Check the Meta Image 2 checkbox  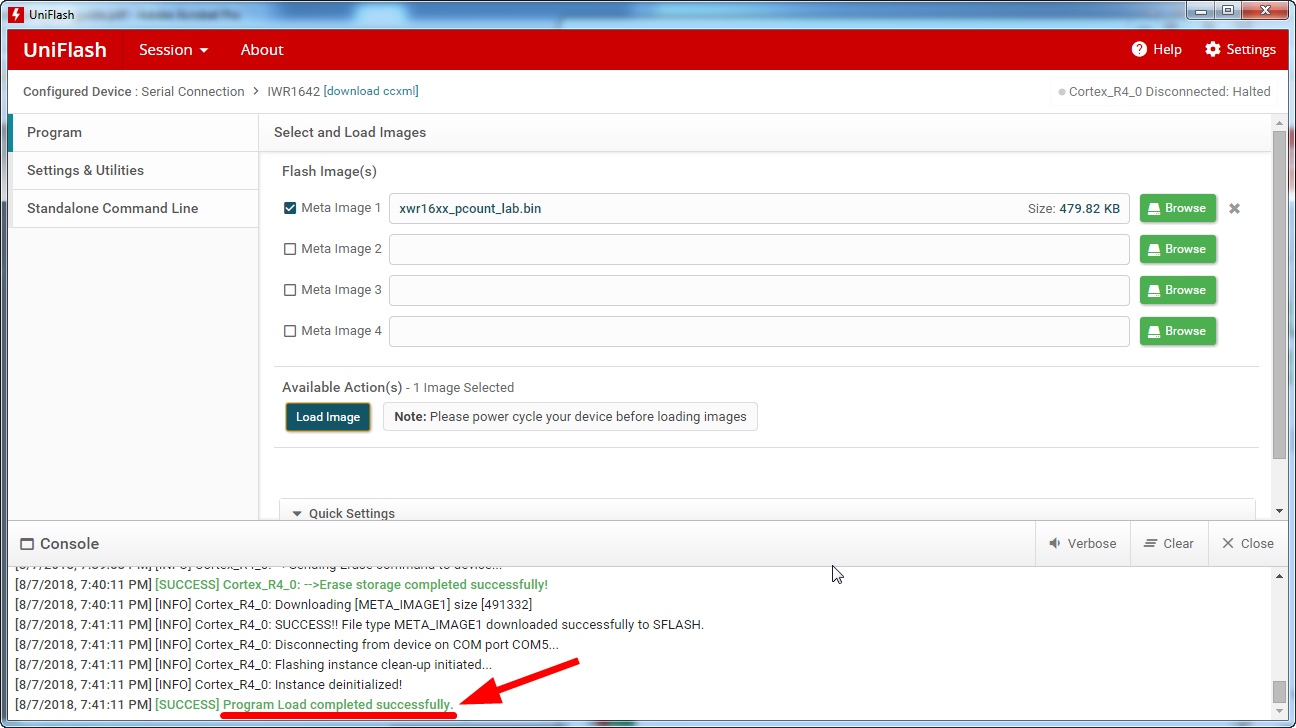[290, 249]
